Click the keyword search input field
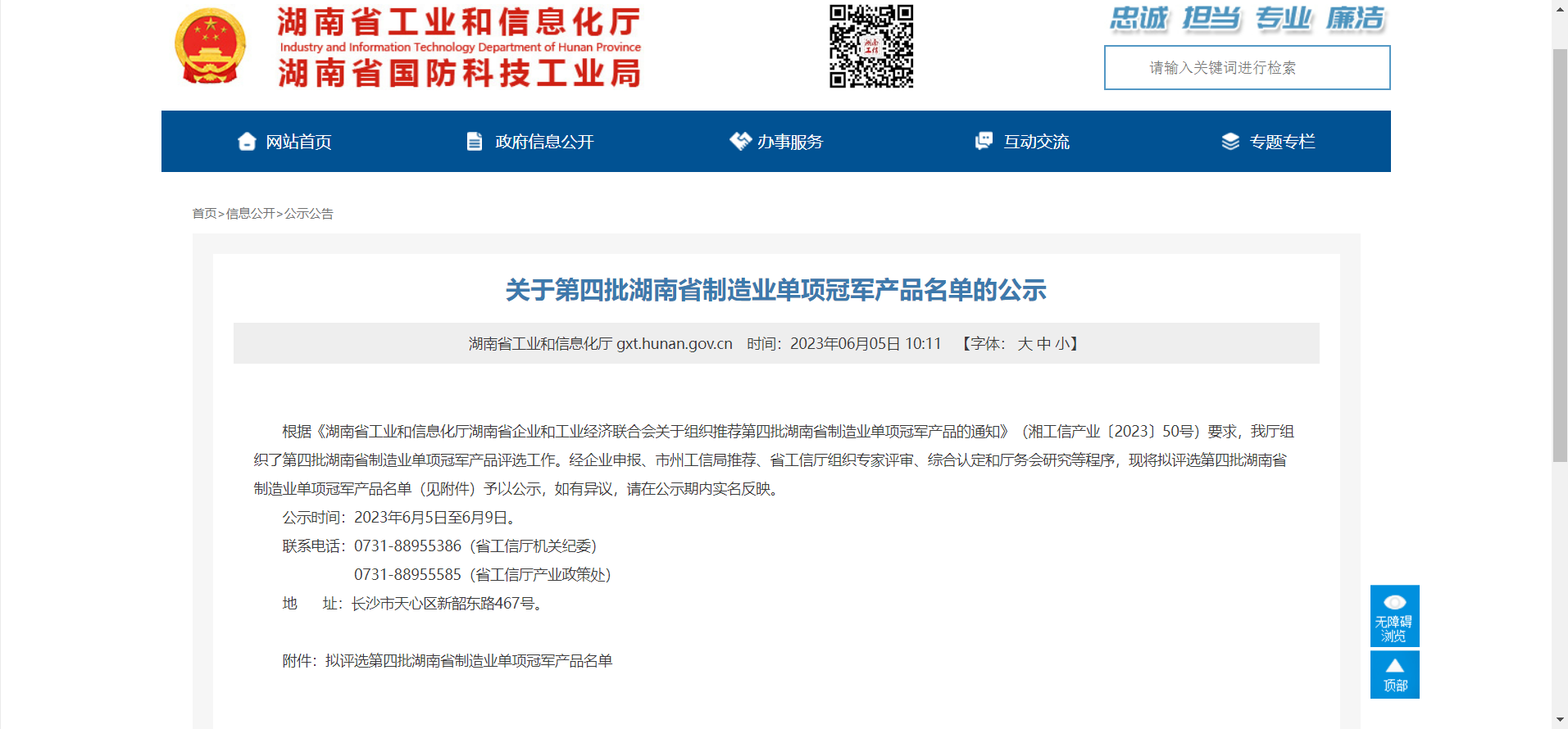 [x=1247, y=68]
